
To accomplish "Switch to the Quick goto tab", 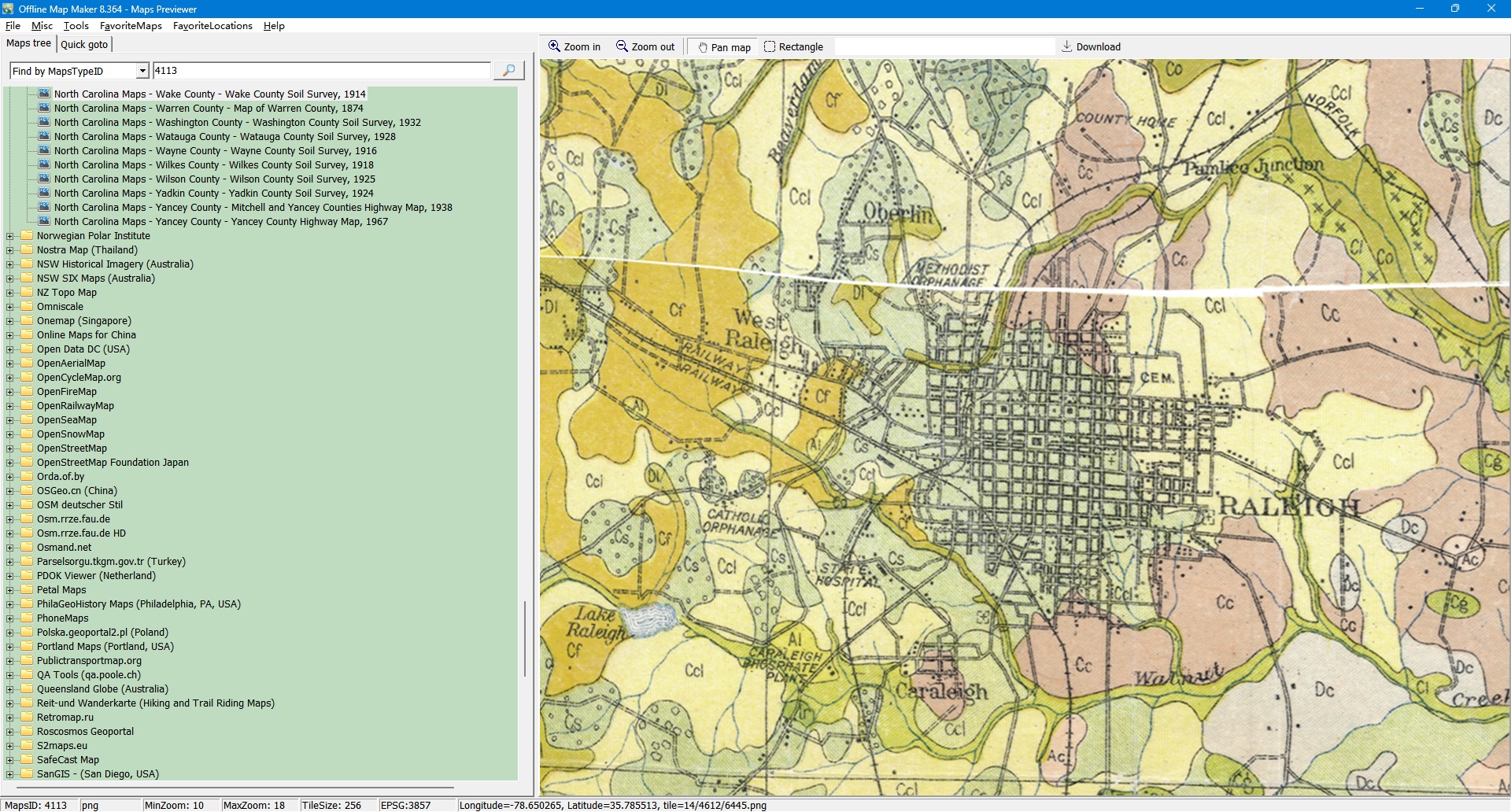I will pyautogui.click(x=84, y=45).
